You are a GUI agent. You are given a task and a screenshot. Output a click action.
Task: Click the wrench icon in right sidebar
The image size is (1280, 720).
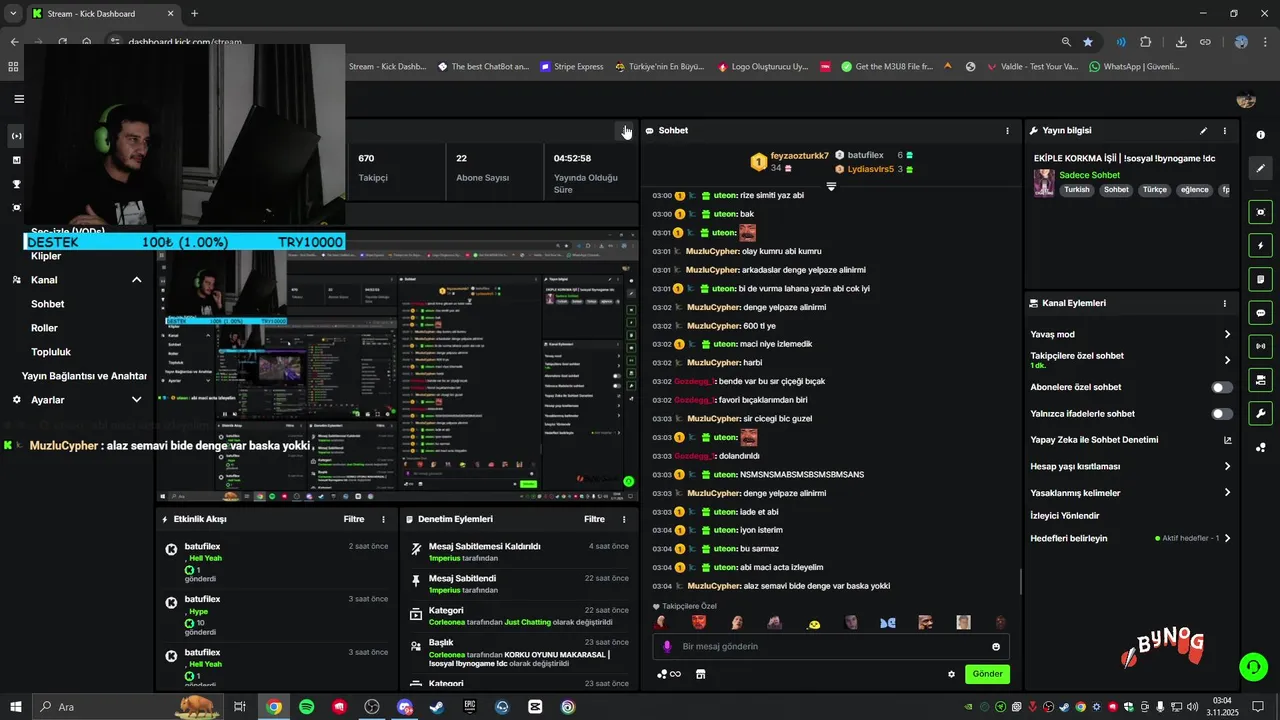[1260, 413]
